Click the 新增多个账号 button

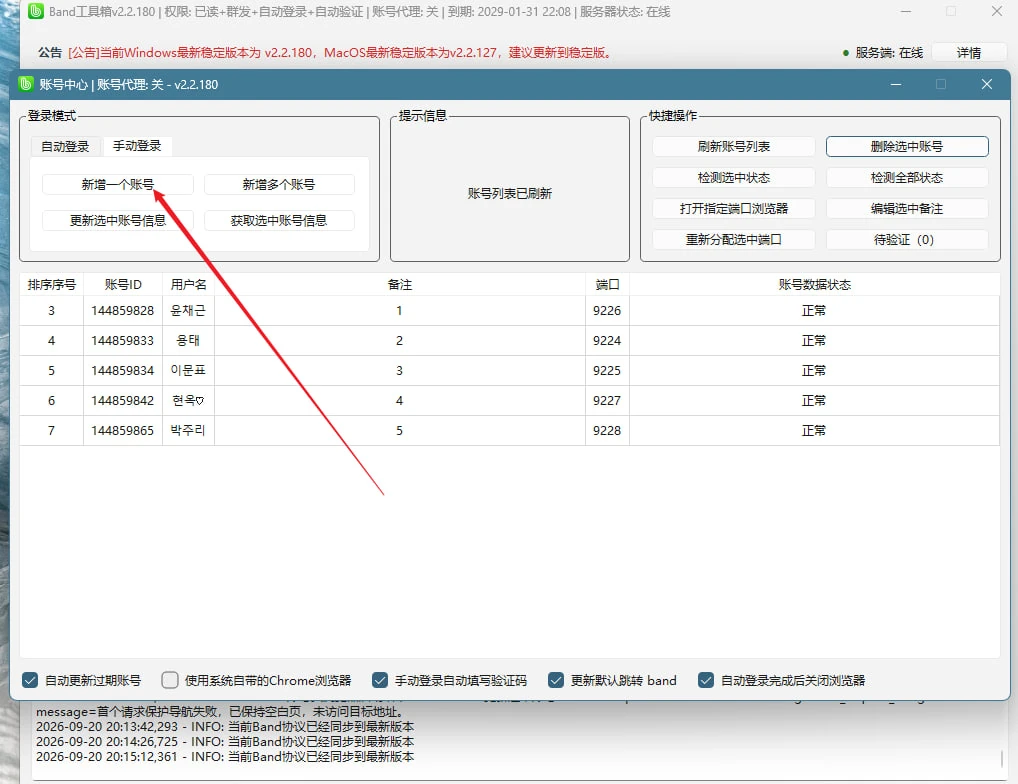tap(279, 184)
